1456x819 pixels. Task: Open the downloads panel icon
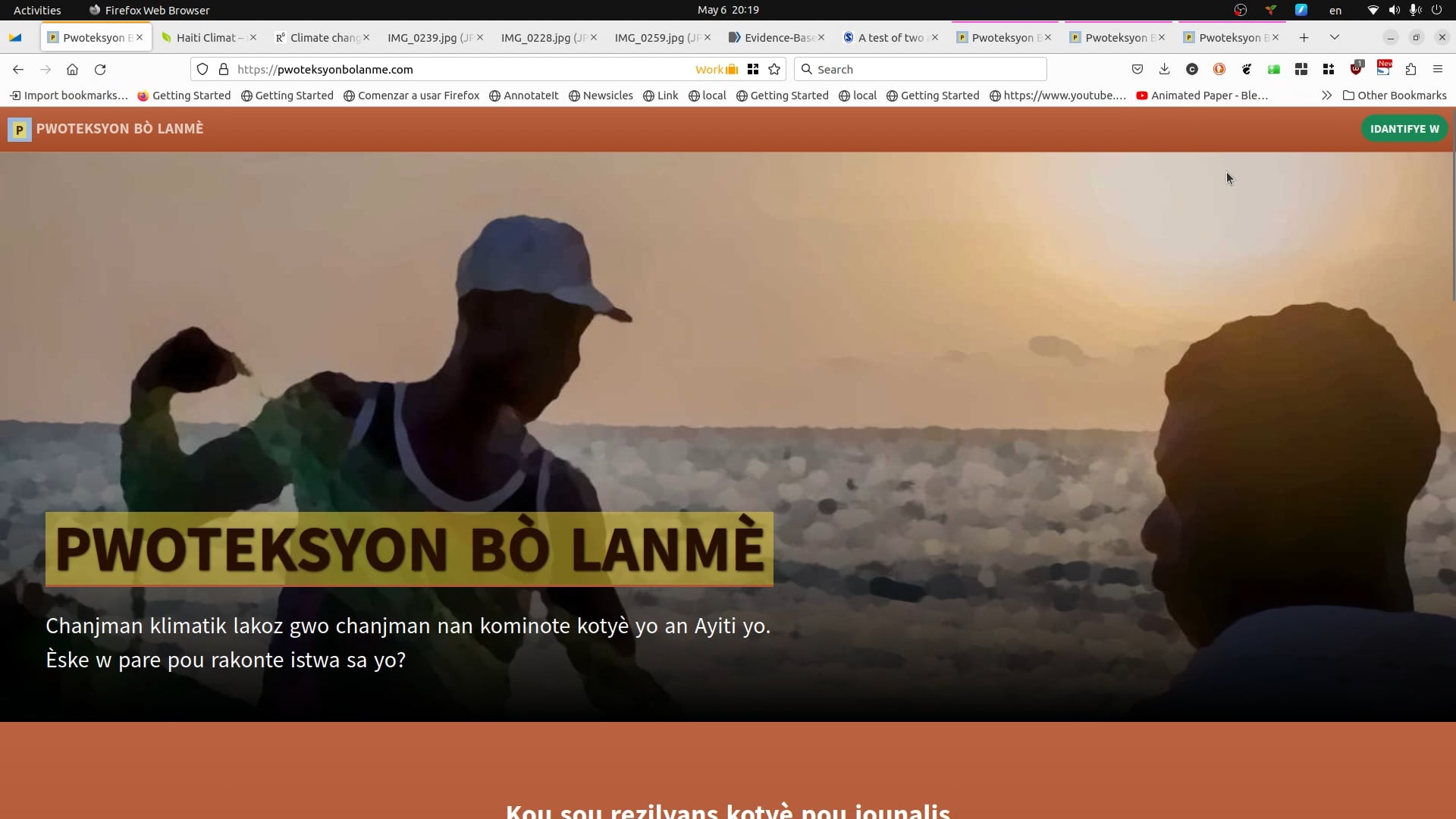[x=1164, y=69]
